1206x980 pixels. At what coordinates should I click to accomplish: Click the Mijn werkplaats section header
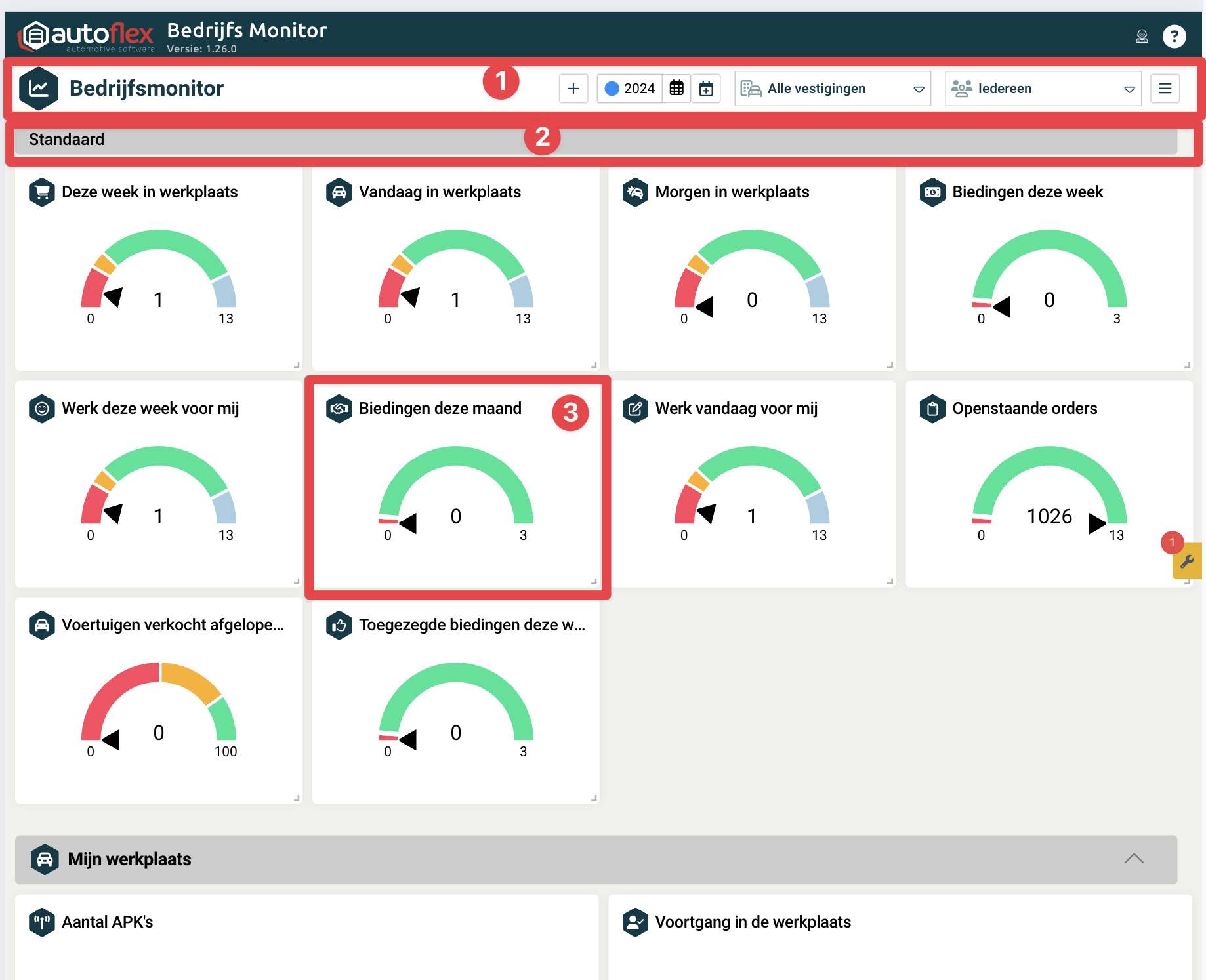[x=129, y=859]
